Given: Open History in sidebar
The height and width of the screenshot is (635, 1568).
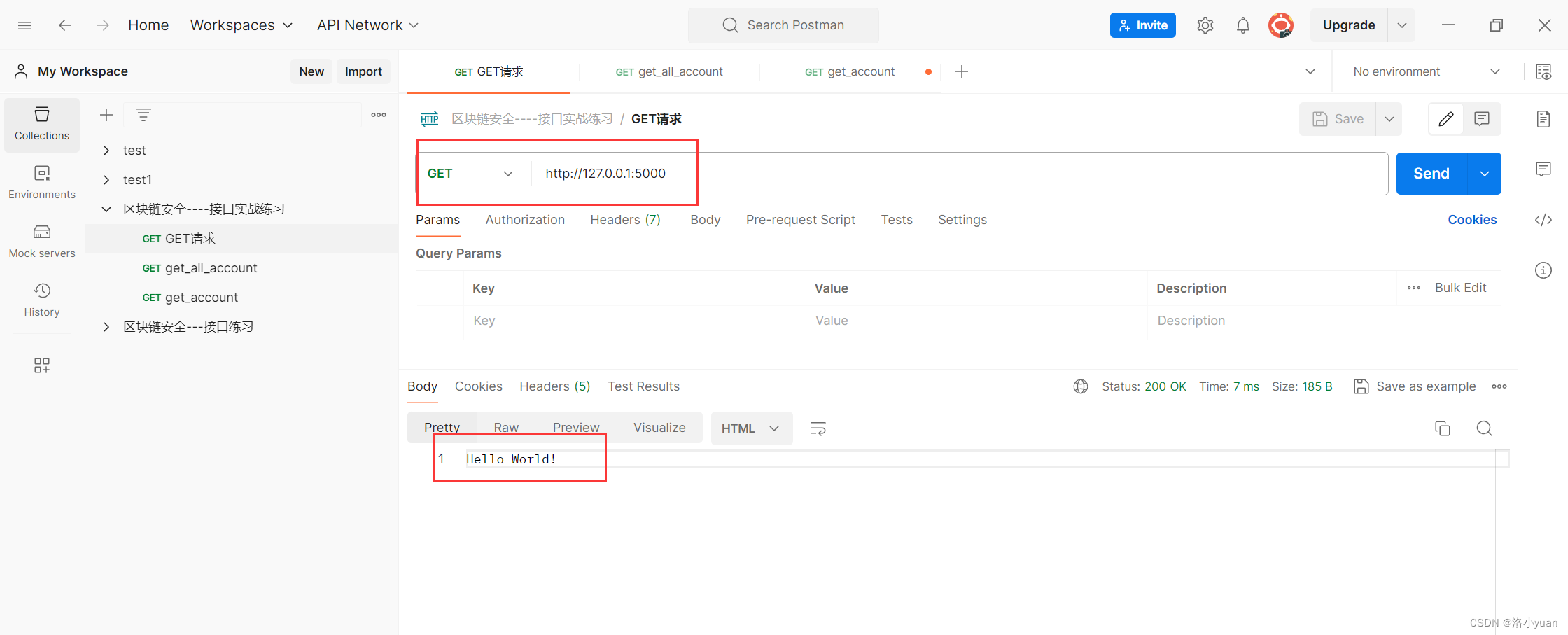Looking at the screenshot, I should 42,300.
